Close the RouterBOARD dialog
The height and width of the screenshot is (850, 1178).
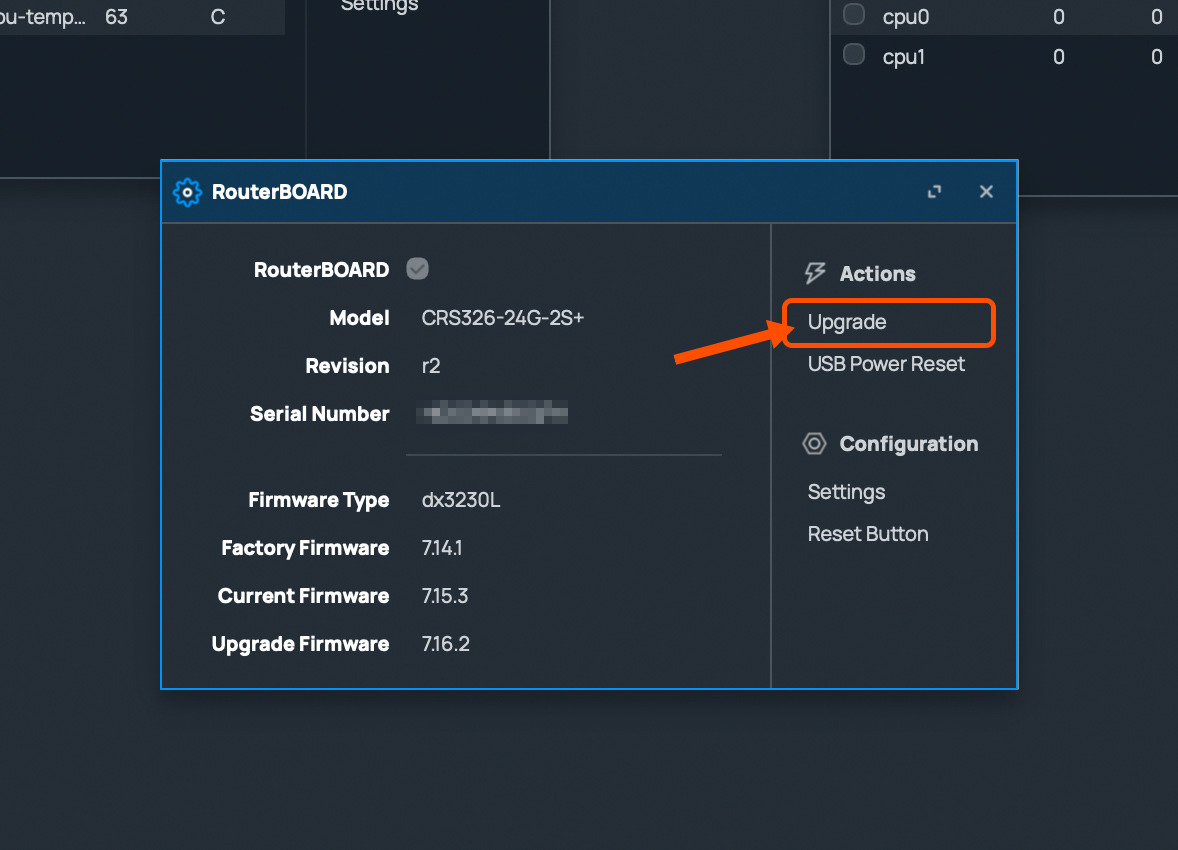pyautogui.click(x=986, y=192)
